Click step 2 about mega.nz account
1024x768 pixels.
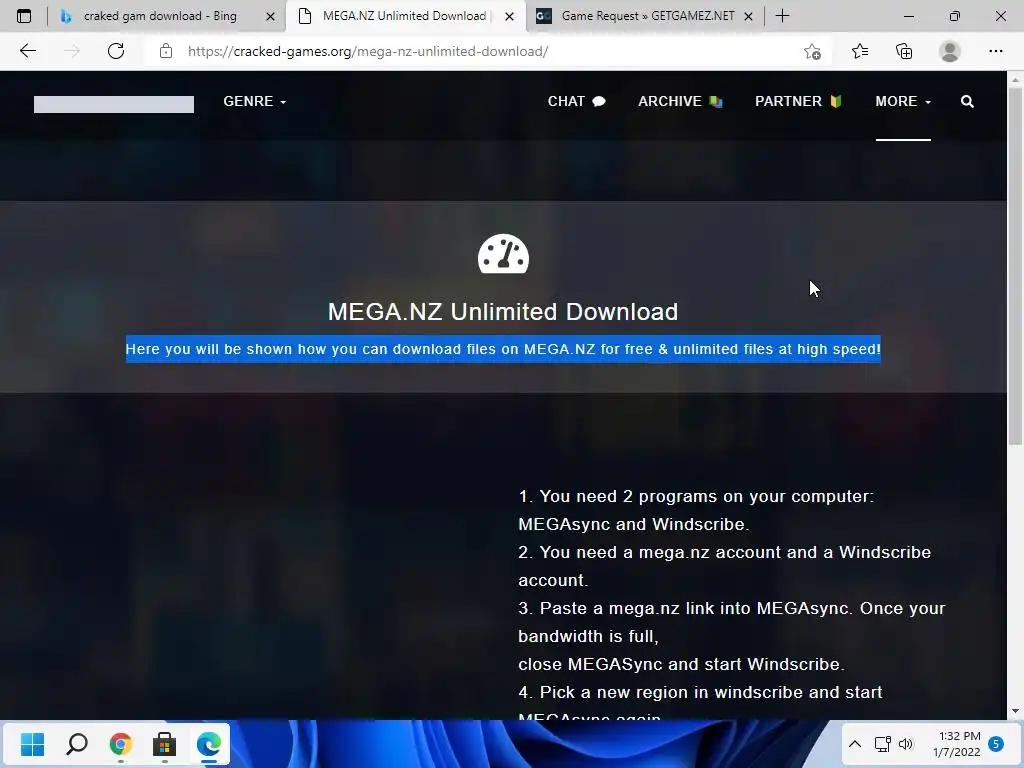724,566
